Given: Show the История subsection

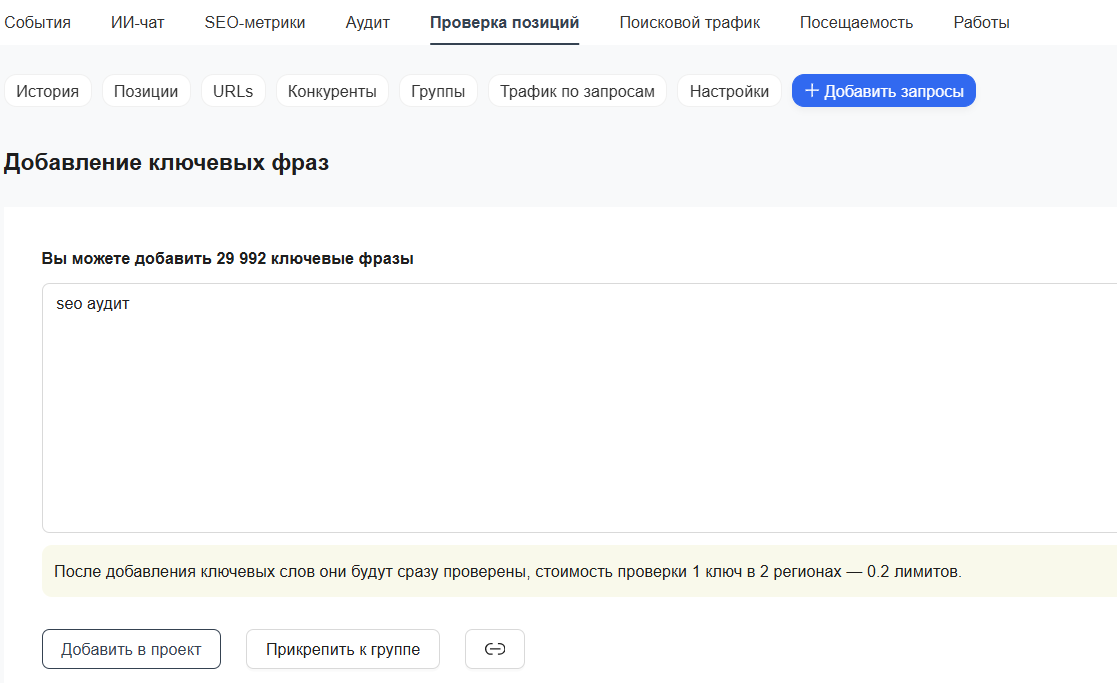Looking at the screenshot, I should 48,91.
